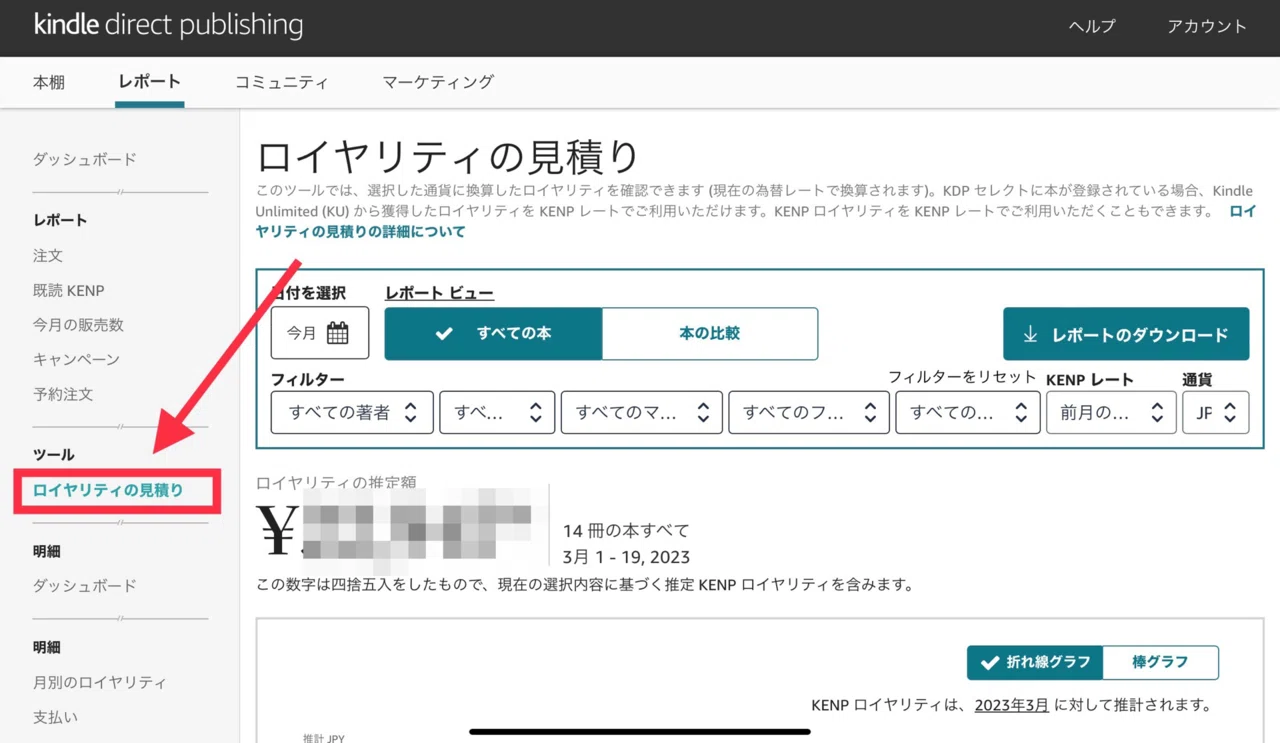Open the KENP レート 前月の... dropdown
The height and width of the screenshot is (743, 1280).
pos(1111,412)
